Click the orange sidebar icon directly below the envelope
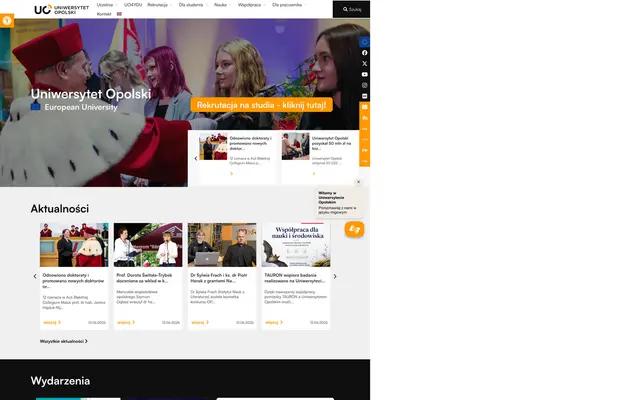The image size is (640, 400). point(364,118)
